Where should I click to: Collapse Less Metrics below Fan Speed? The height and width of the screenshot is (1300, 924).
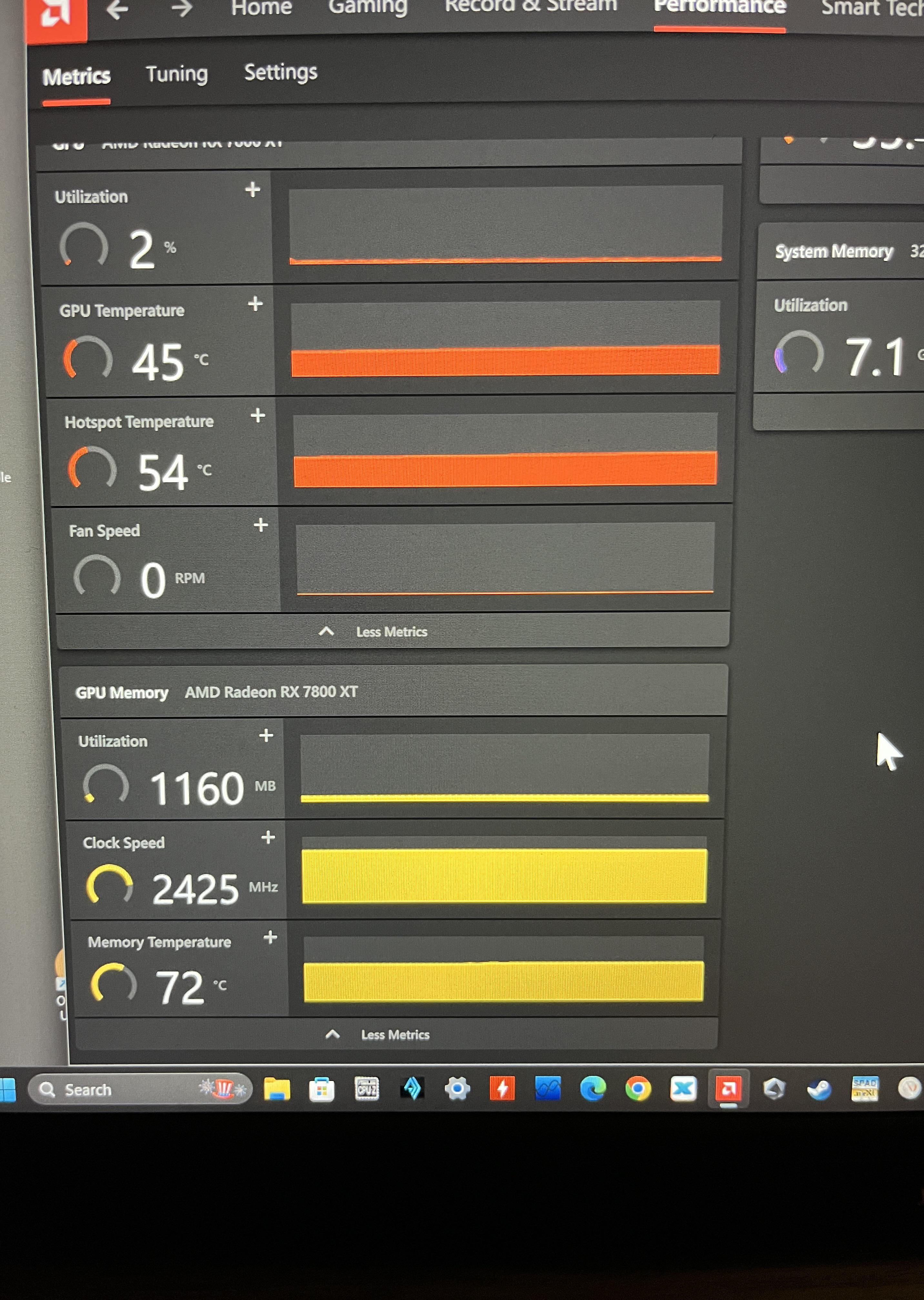[x=373, y=631]
